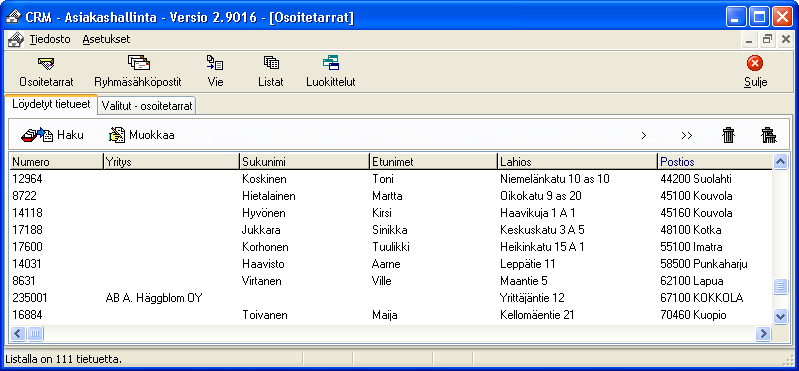
Task: Start a search with Haku
Action: [52, 135]
